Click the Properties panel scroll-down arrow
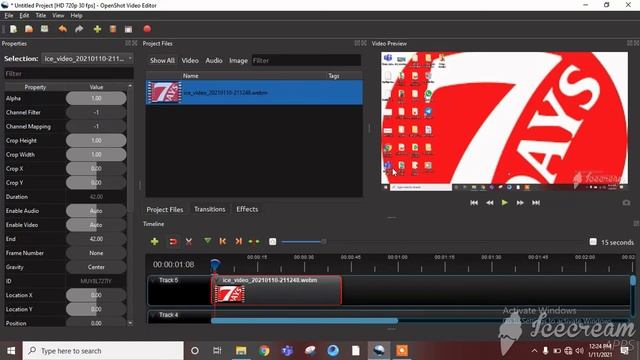Image resolution: width=640 pixels, height=360 pixels. click(x=130, y=323)
